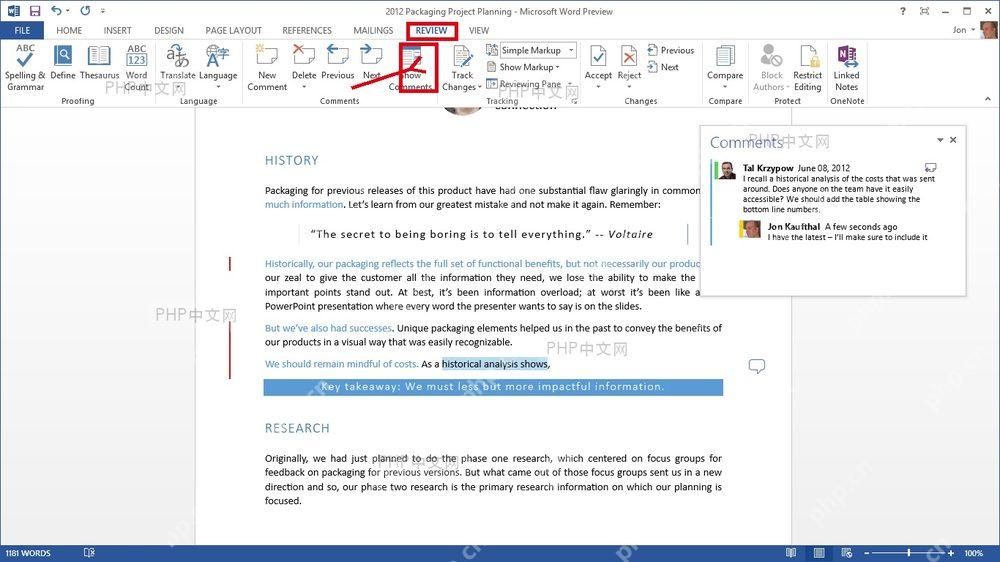Open the Translate options

coord(177,68)
